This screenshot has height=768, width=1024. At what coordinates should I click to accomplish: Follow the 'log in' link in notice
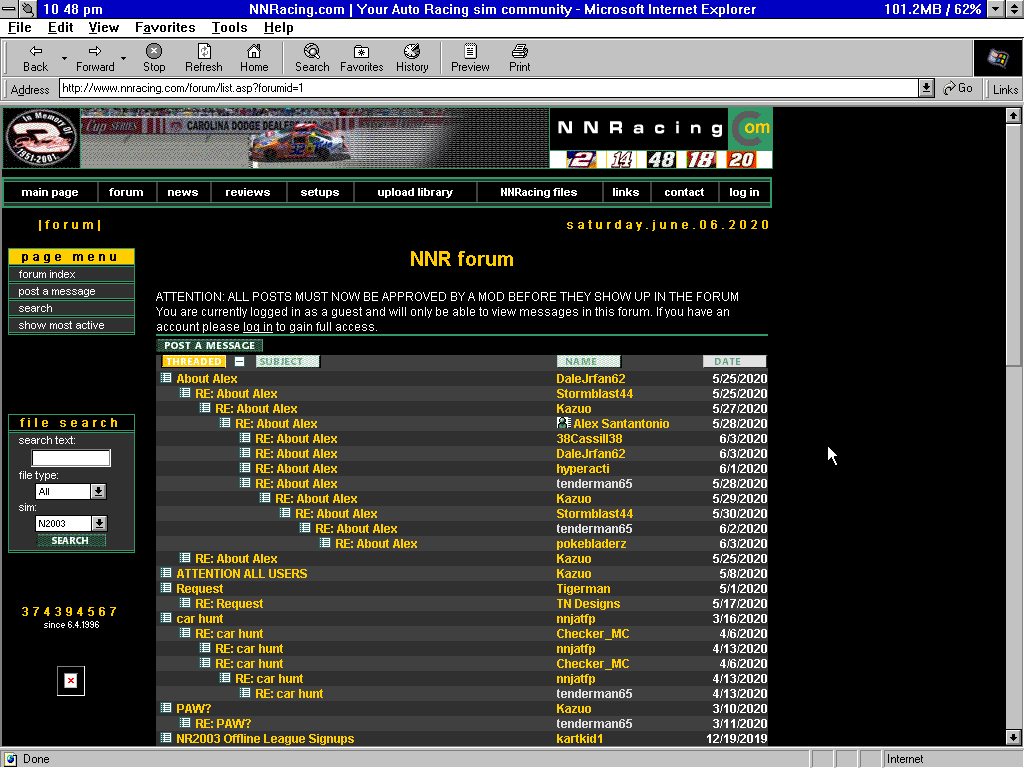pyautogui.click(x=257, y=327)
